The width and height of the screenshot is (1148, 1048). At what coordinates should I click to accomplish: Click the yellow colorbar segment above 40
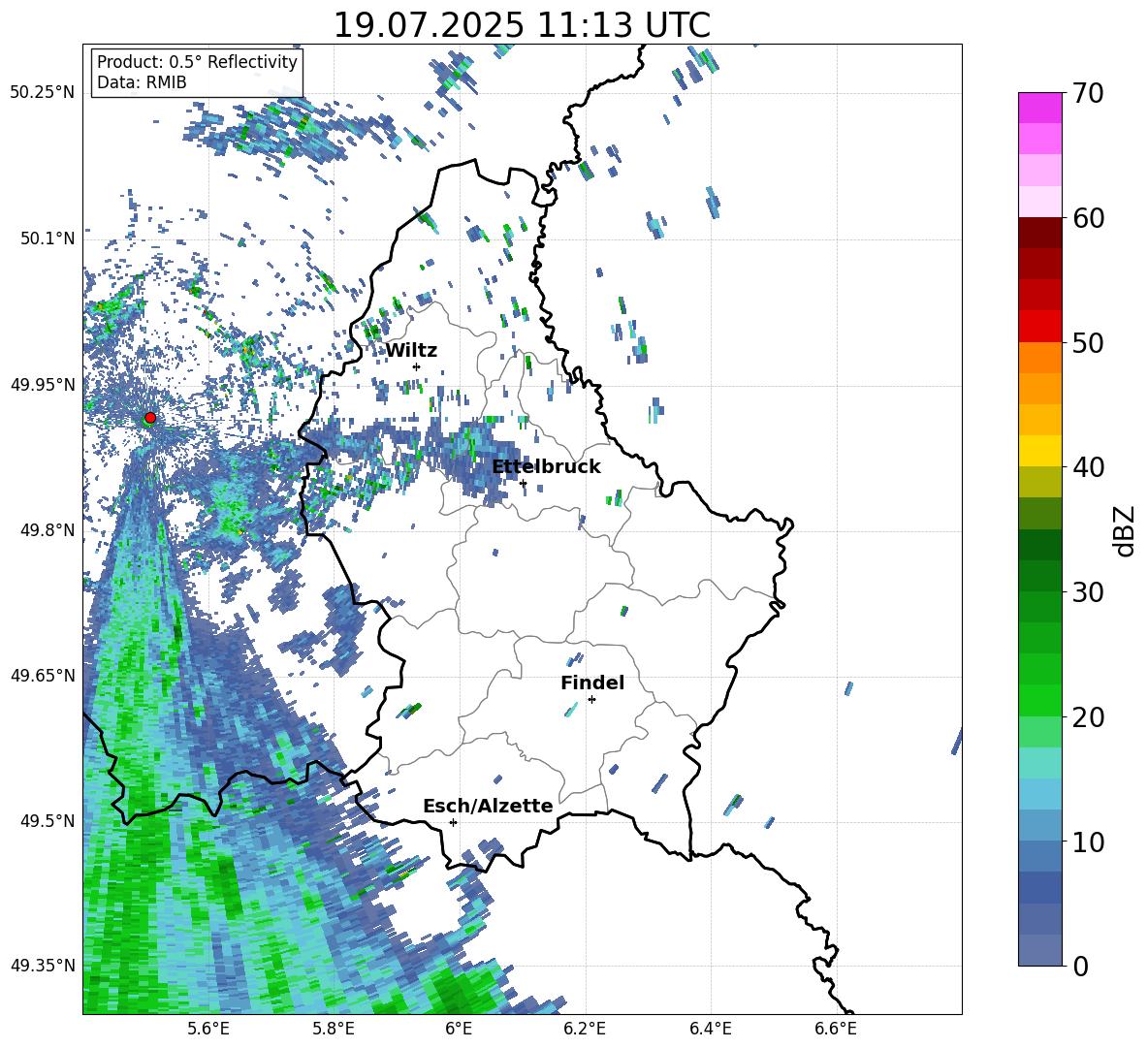1039,451
